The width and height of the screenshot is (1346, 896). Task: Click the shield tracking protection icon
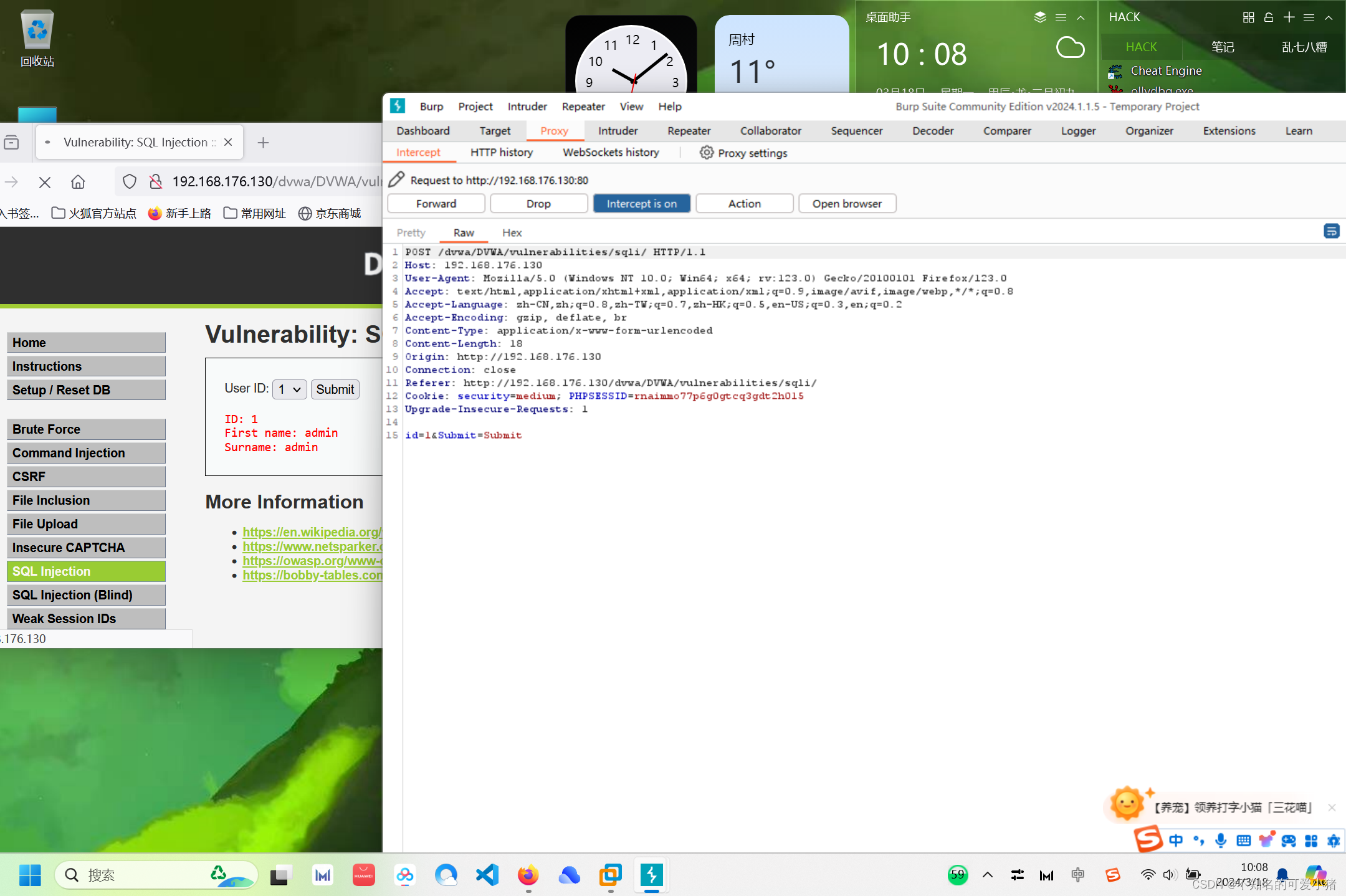[x=129, y=181]
